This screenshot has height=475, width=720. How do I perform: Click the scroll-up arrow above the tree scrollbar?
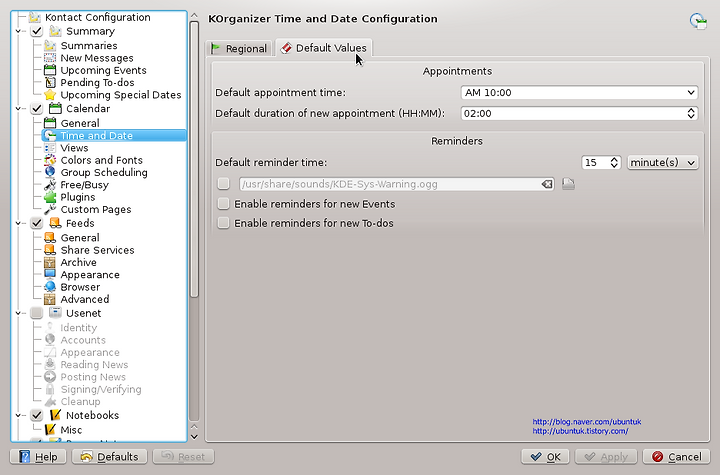(x=194, y=15)
